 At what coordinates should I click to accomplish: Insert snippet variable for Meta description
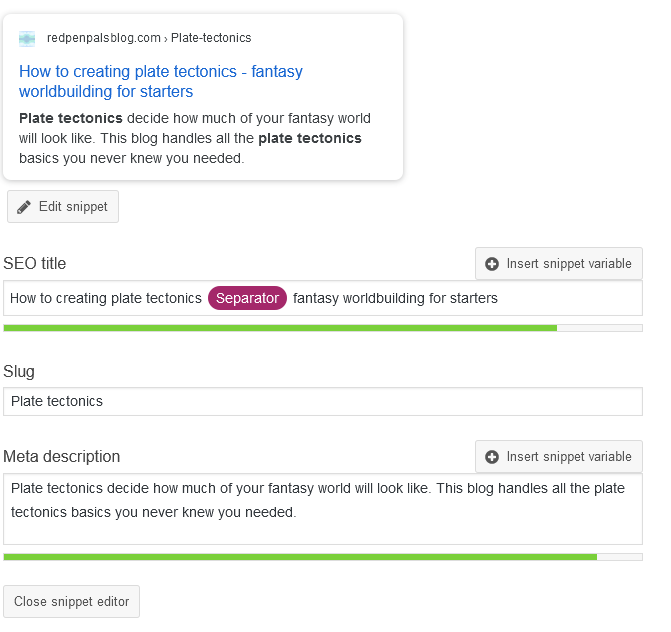pyautogui.click(x=559, y=457)
